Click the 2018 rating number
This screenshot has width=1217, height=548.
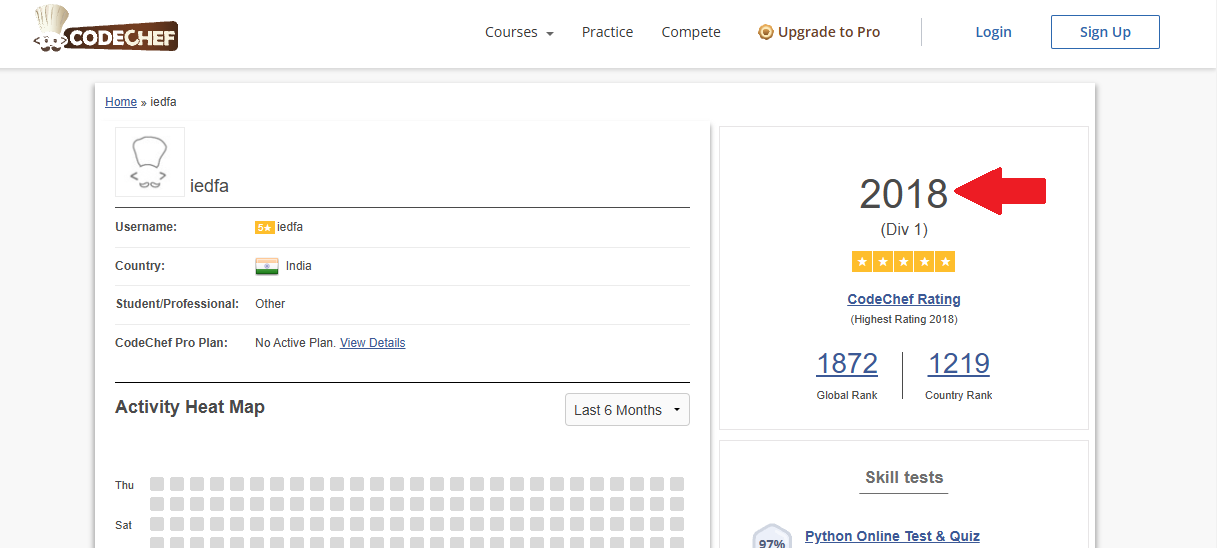point(904,194)
